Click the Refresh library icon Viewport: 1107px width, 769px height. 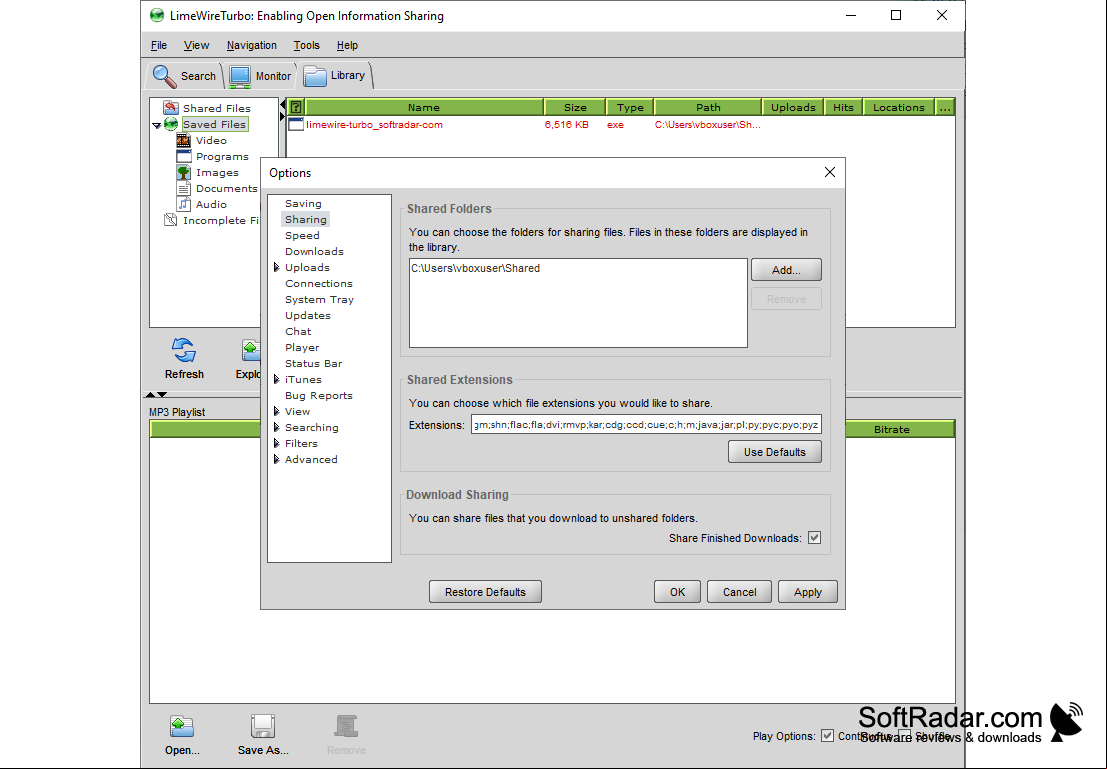[x=184, y=350]
